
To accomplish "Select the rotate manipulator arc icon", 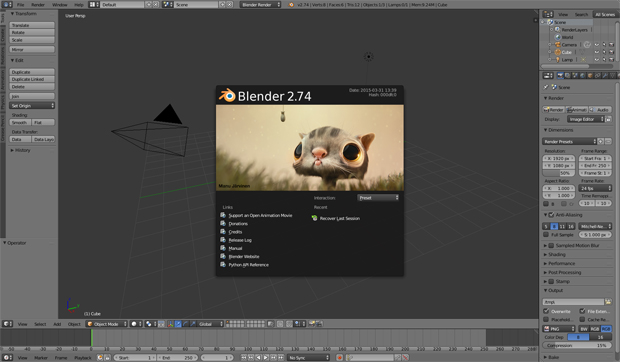I will pyautogui.click(x=185, y=324).
